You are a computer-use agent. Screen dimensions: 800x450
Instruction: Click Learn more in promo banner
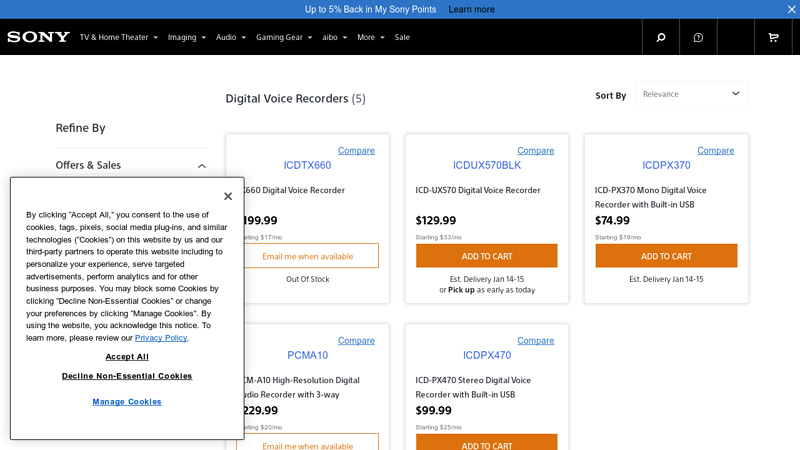click(x=471, y=9)
